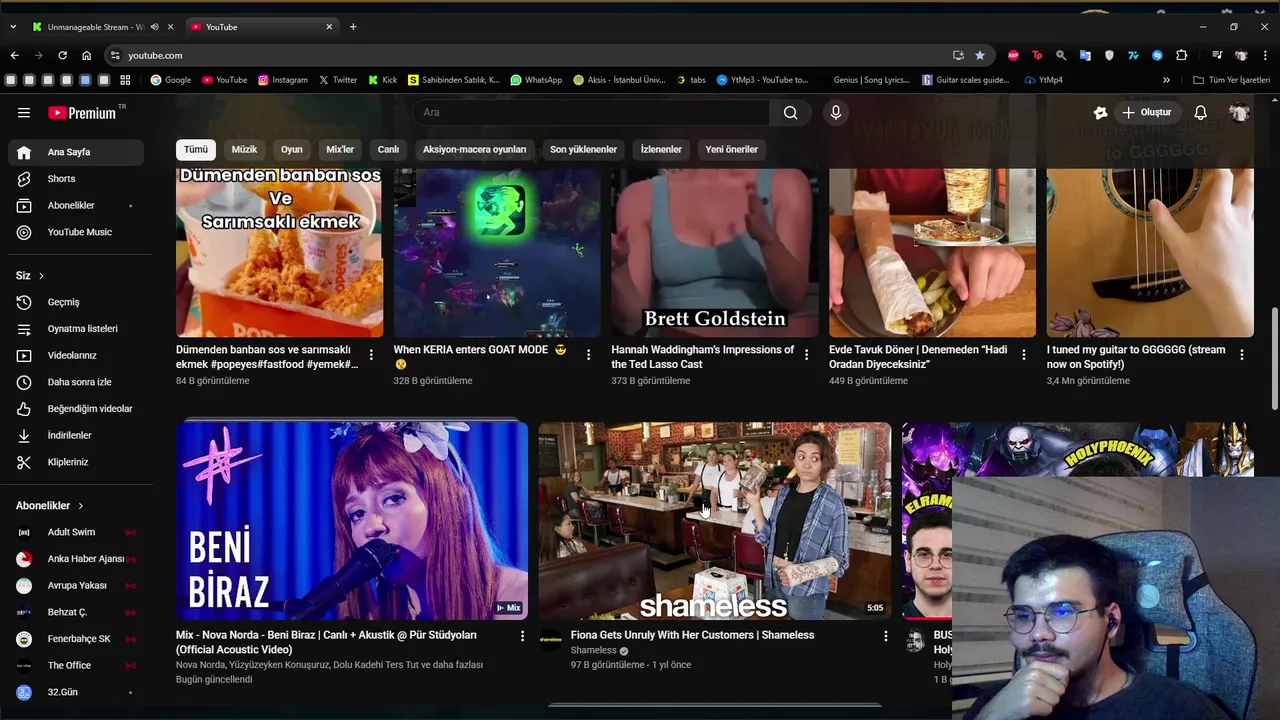
Task: Open Beğendiğim videolar liked videos
Action: tap(76, 409)
